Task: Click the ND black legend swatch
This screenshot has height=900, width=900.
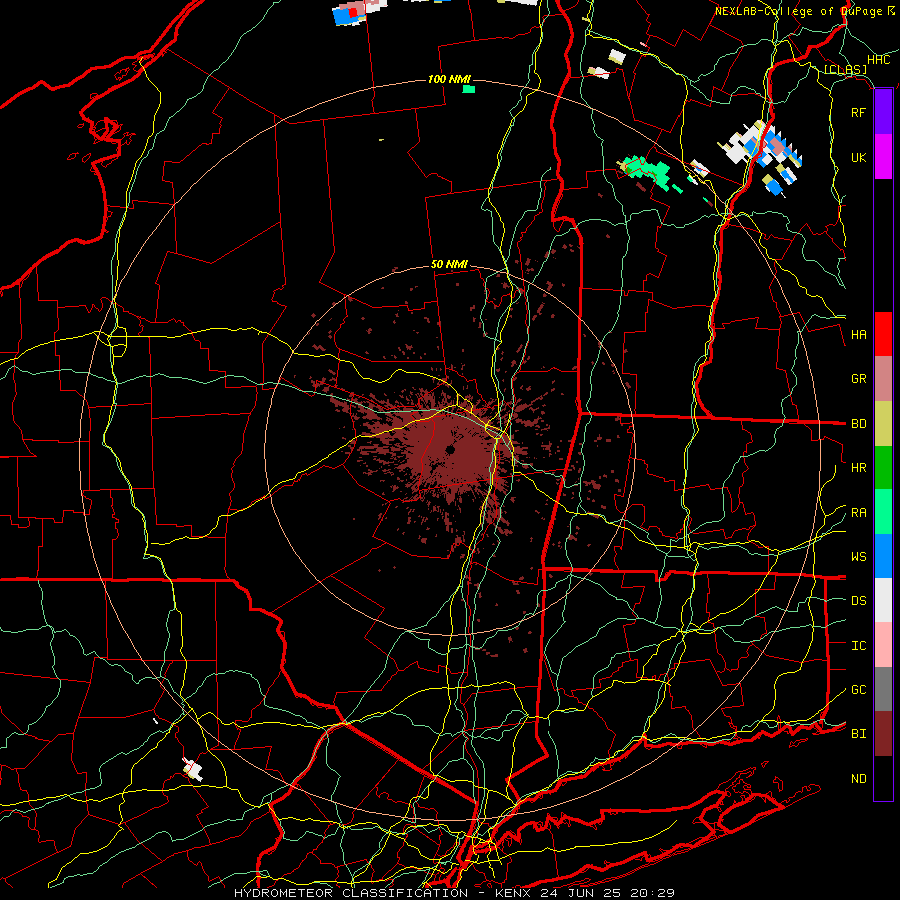Action: click(x=883, y=778)
